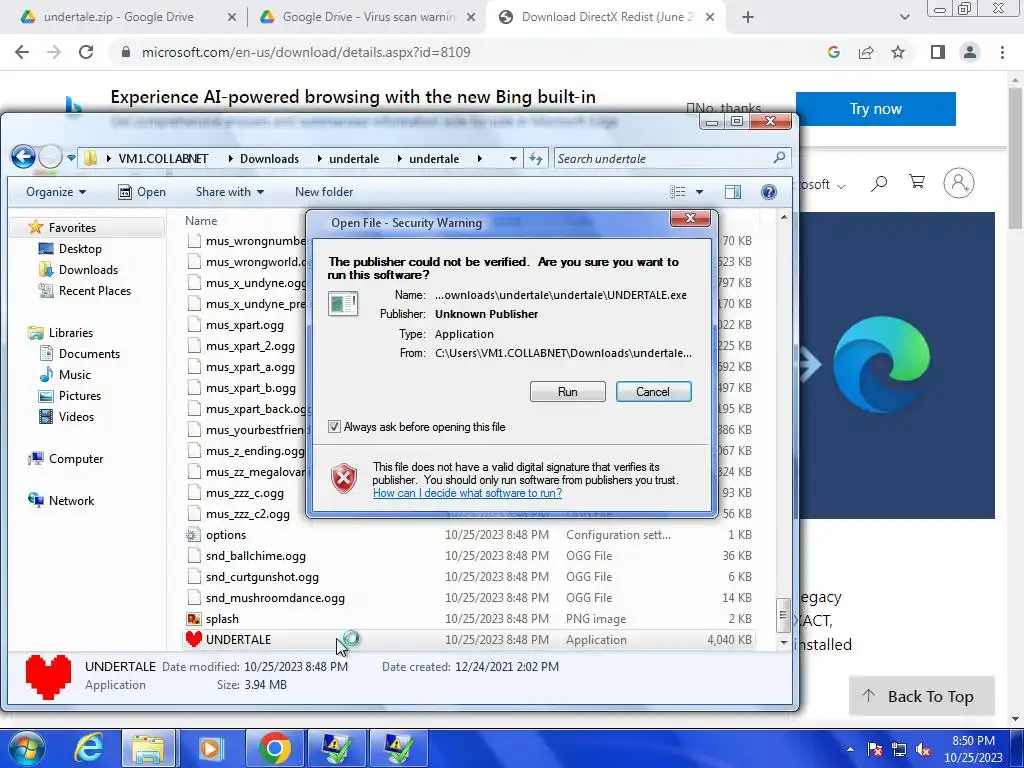
Task: Open Videos library
Action: point(76,417)
